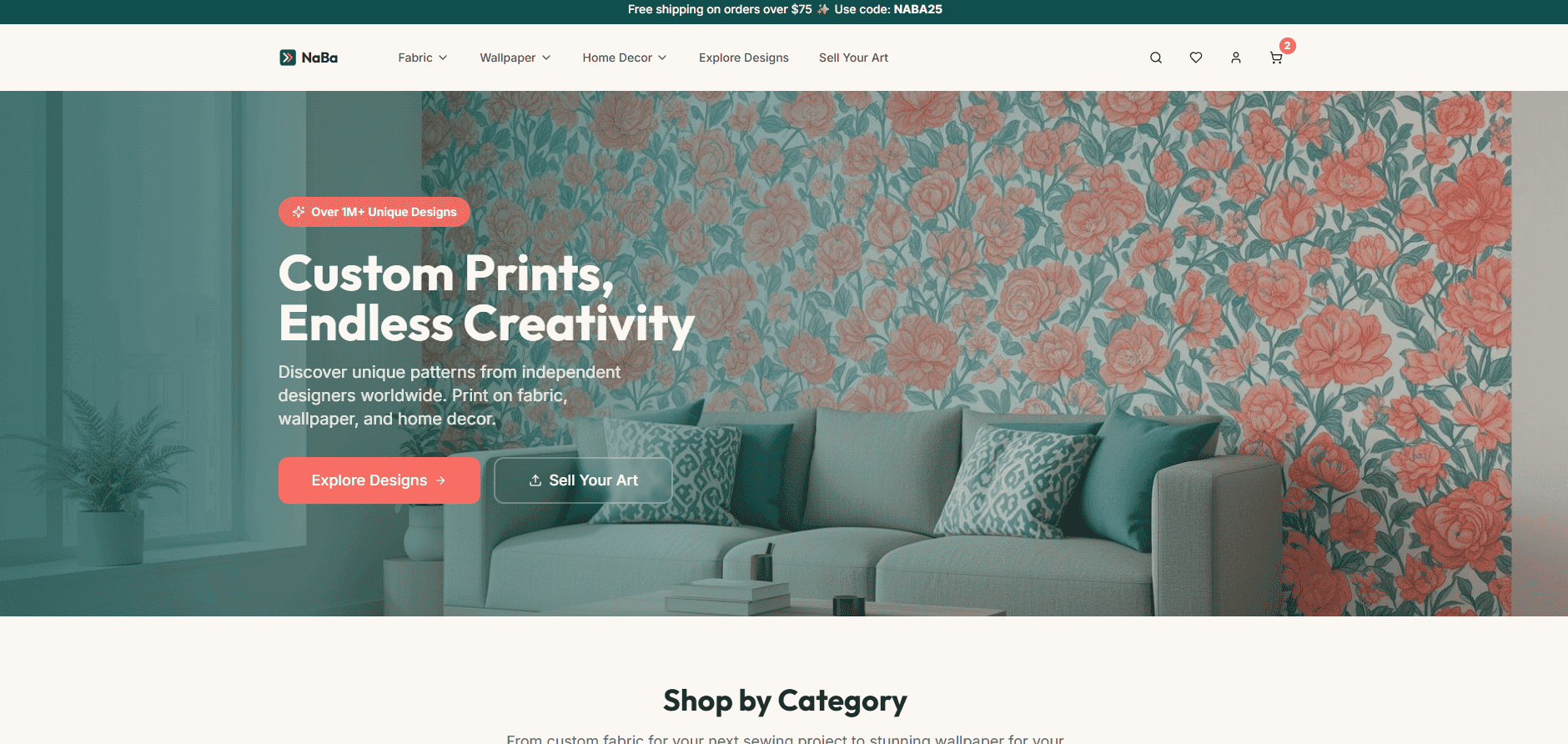Click the outlined Sell Your Art hero button
Screen dimensions: 1568x744
pos(583,480)
